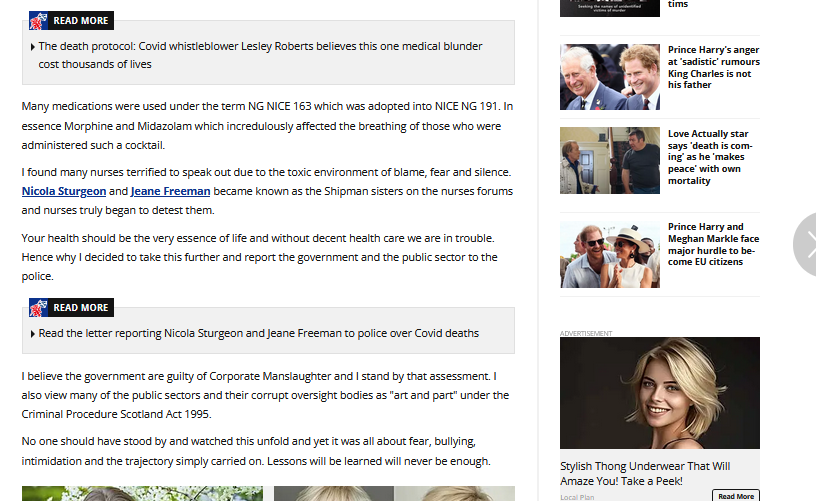This screenshot has width=816, height=501.
Task: Click bottom-left article photo with white blossoms
Action: (x=142, y=494)
